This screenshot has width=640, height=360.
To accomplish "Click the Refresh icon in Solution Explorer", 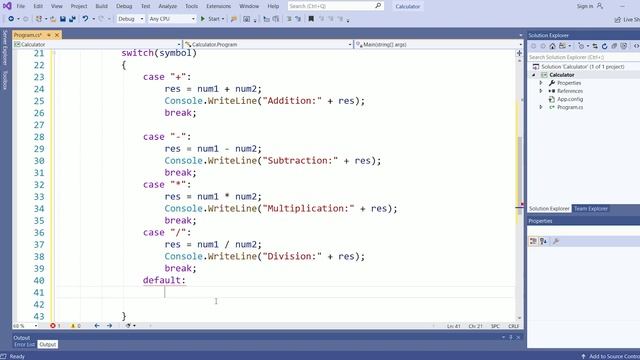I will coord(604,46).
